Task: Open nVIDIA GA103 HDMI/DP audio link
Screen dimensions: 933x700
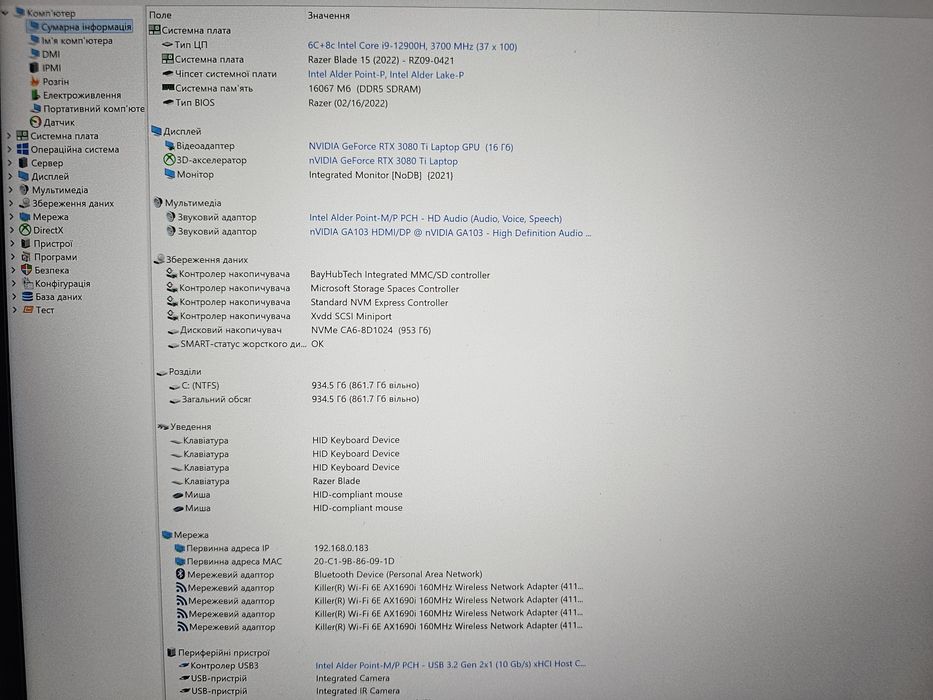Action: 450,233
